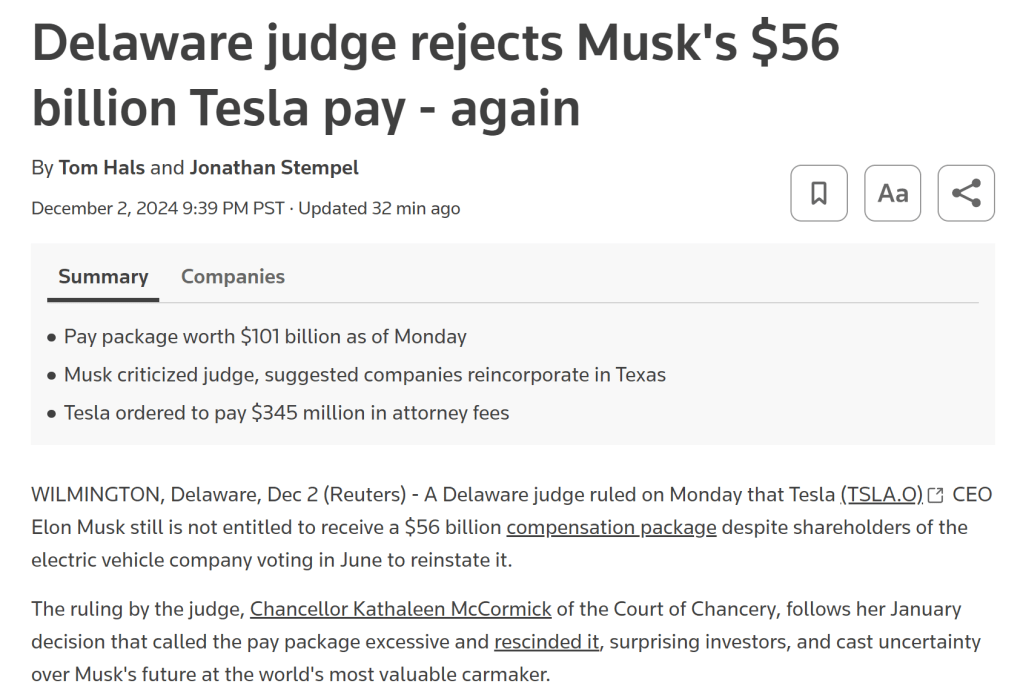Viewport: 1023px width, 689px height.
Task: Open the Aa text size options
Action: tap(892, 193)
